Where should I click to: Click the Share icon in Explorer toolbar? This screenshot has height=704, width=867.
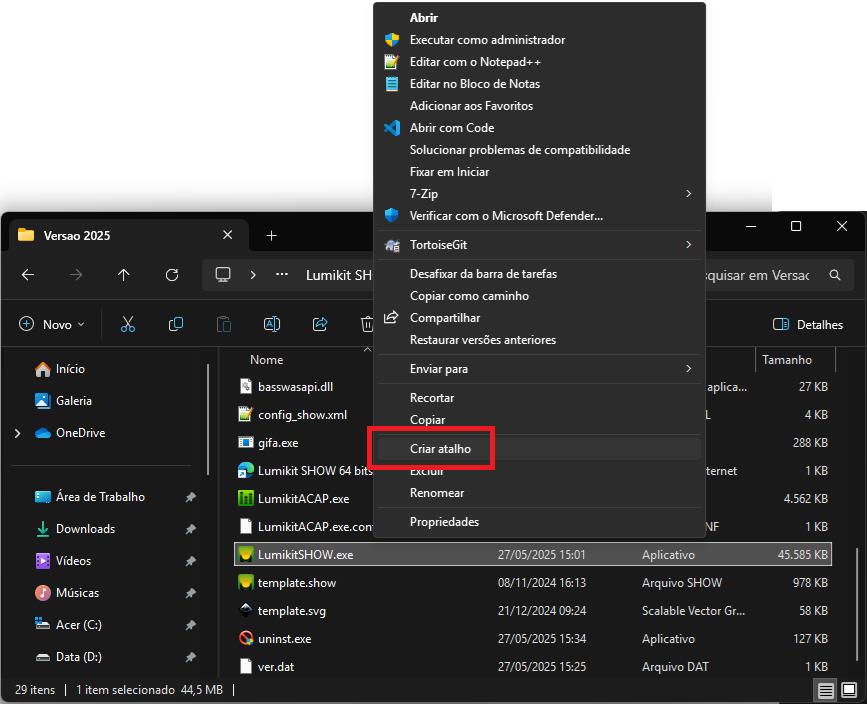coord(320,324)
